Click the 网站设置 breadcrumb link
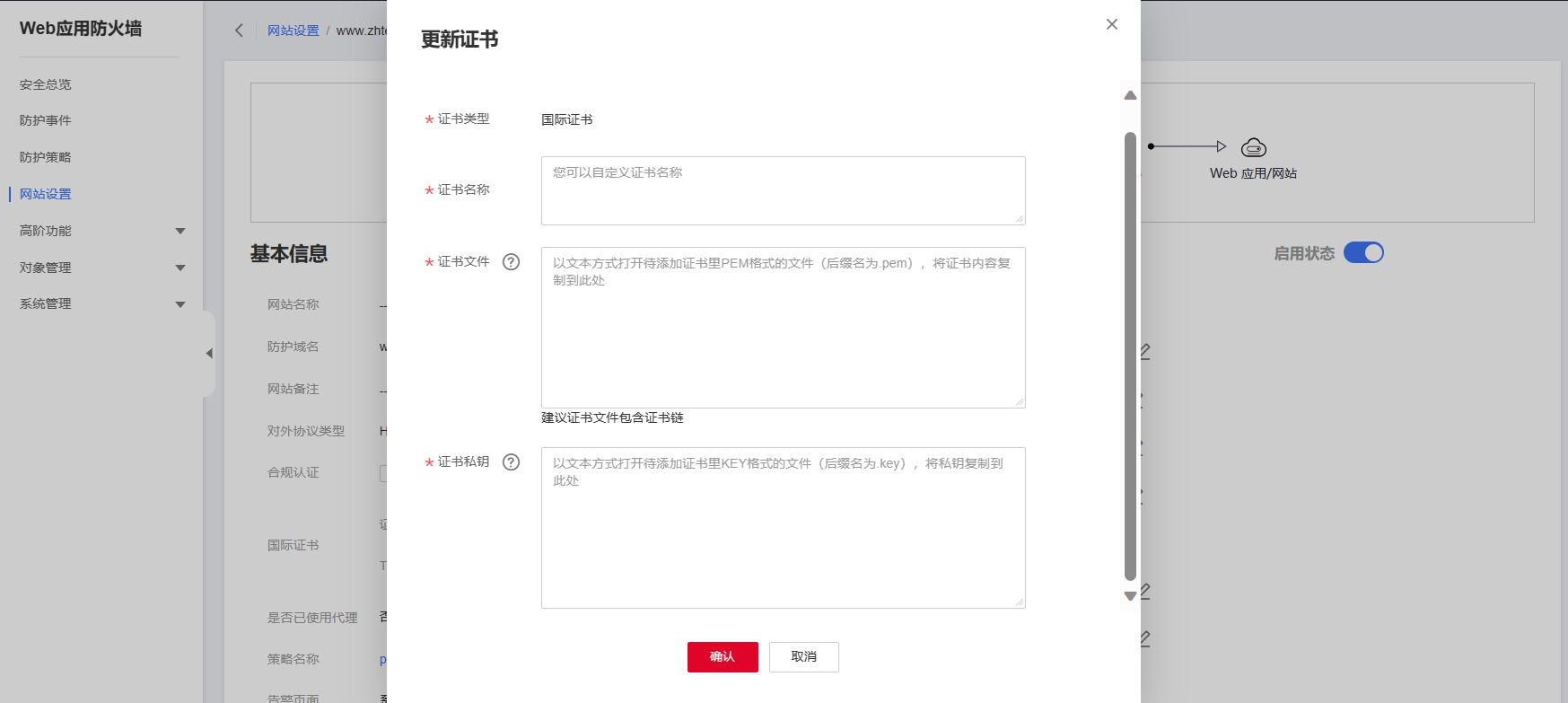 [x=293, y=31]
